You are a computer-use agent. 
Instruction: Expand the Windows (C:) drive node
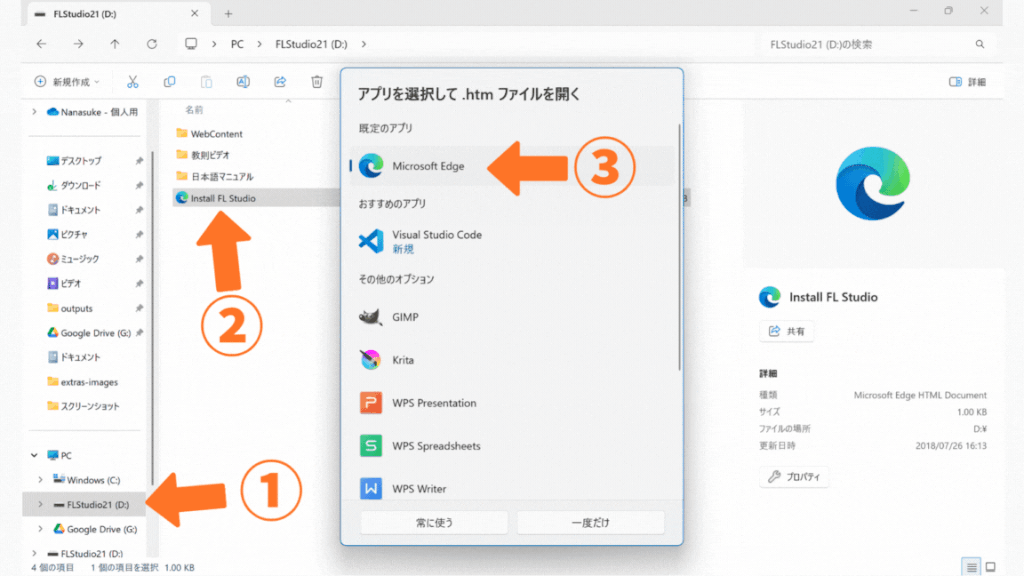coord(40,480)
